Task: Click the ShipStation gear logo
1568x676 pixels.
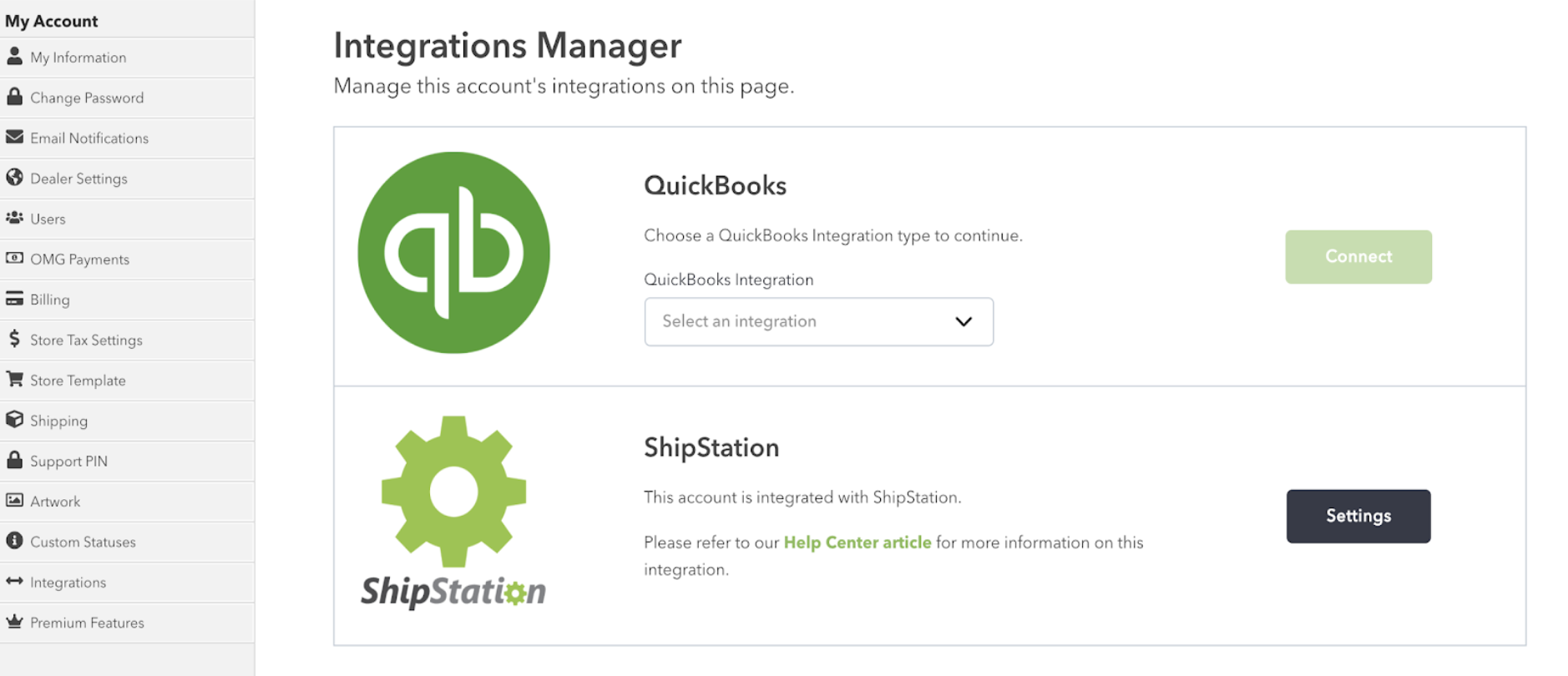Action: coord(453,492)
